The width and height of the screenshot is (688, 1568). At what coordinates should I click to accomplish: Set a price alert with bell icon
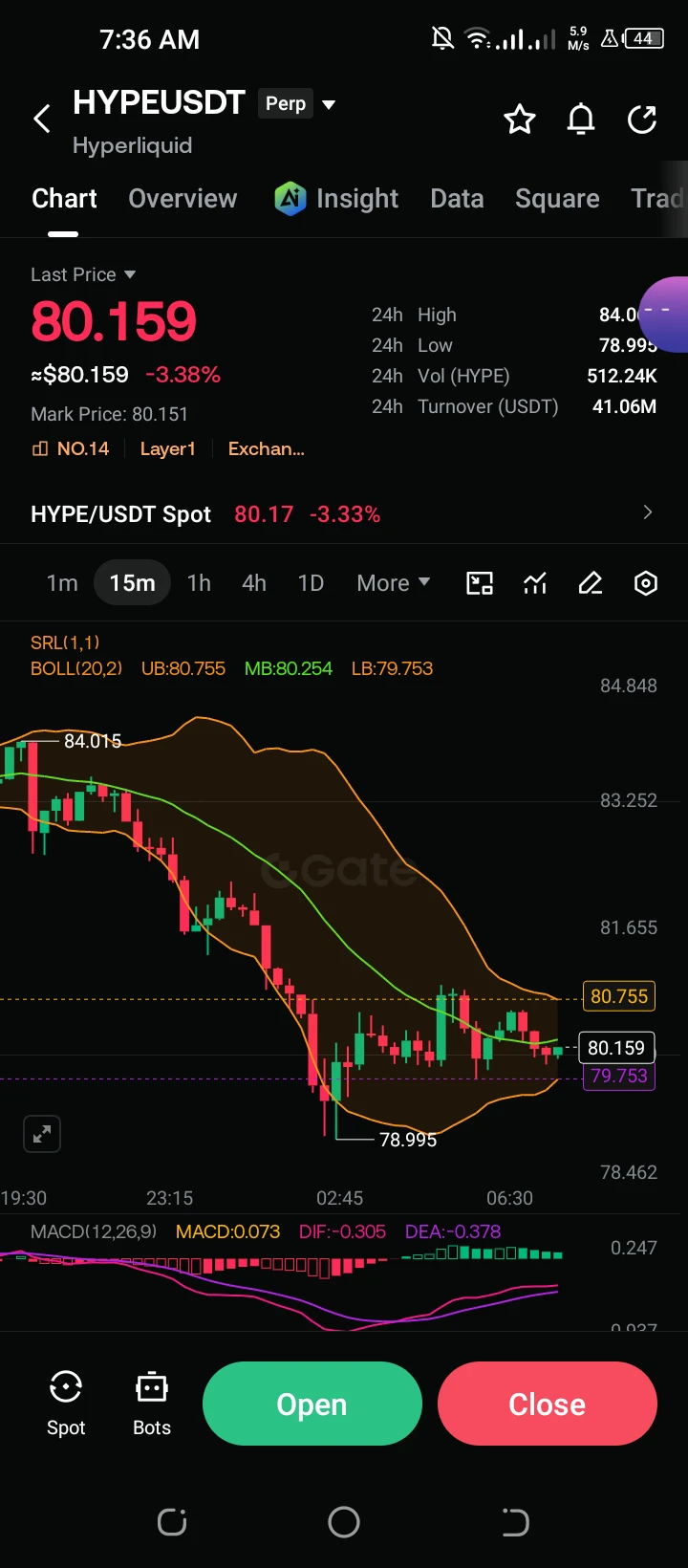point(581,120)
